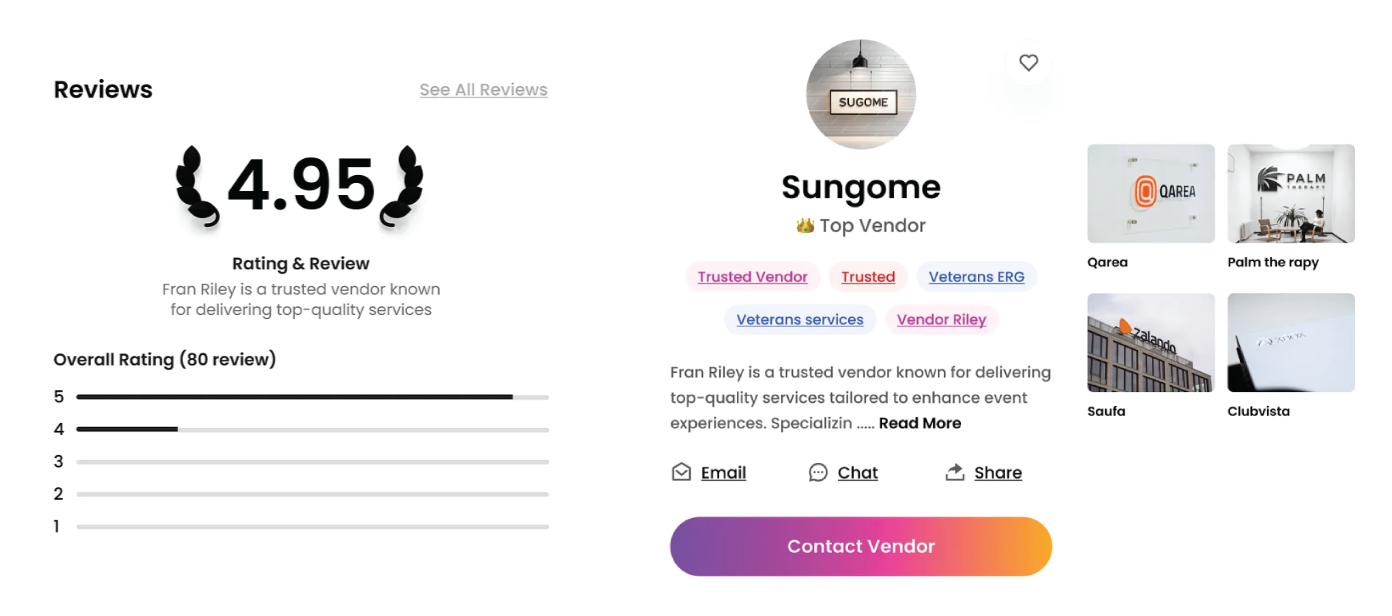Click the heart favorite icon
The height and width of the screenshot is (616, 1392).
click(1028, 63)
